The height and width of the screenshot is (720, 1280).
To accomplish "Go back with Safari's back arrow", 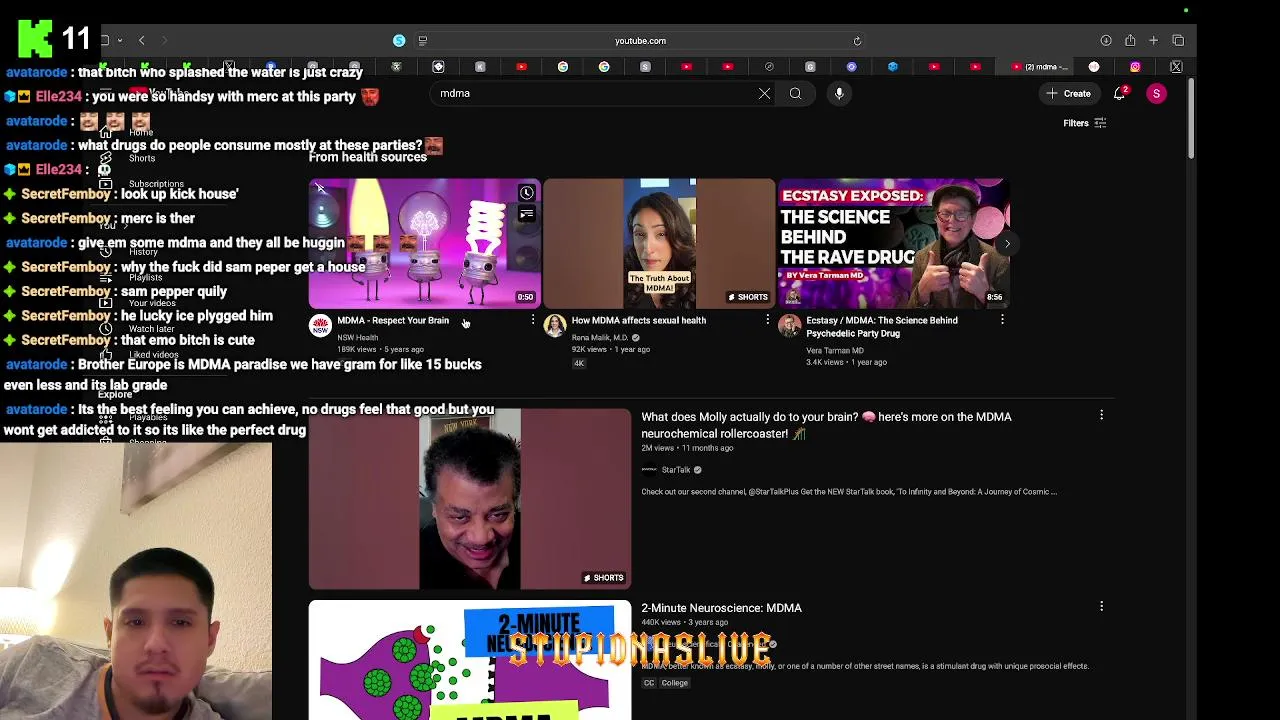I will click(x=142, y=41).
